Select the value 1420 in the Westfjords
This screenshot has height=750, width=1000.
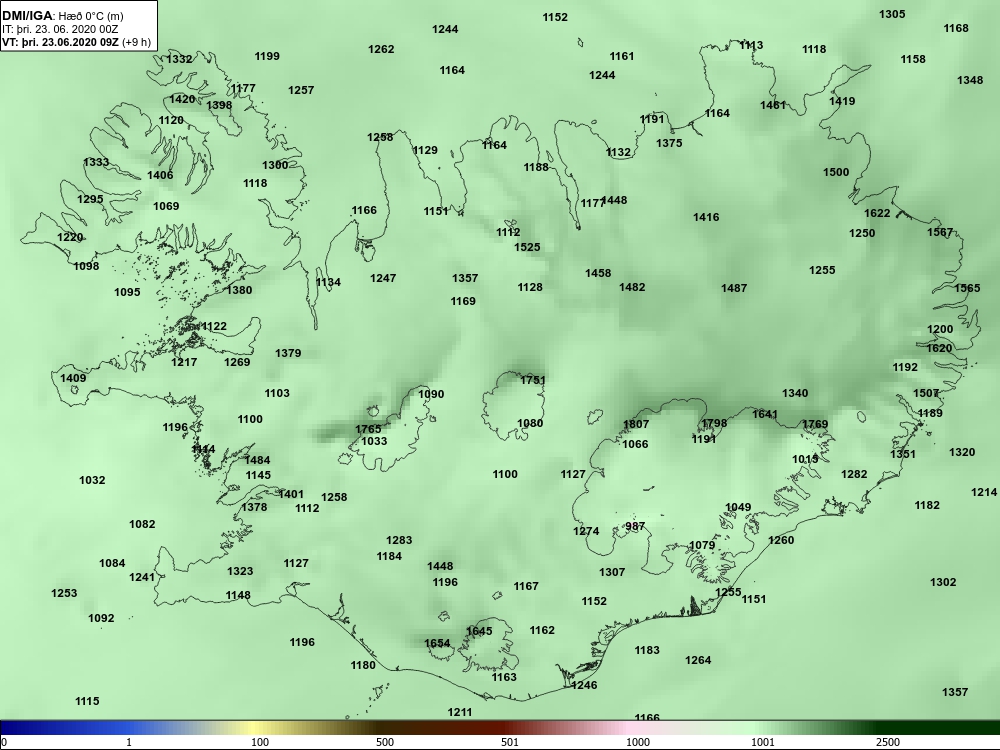pyautogui.click(x=182, y=99)
